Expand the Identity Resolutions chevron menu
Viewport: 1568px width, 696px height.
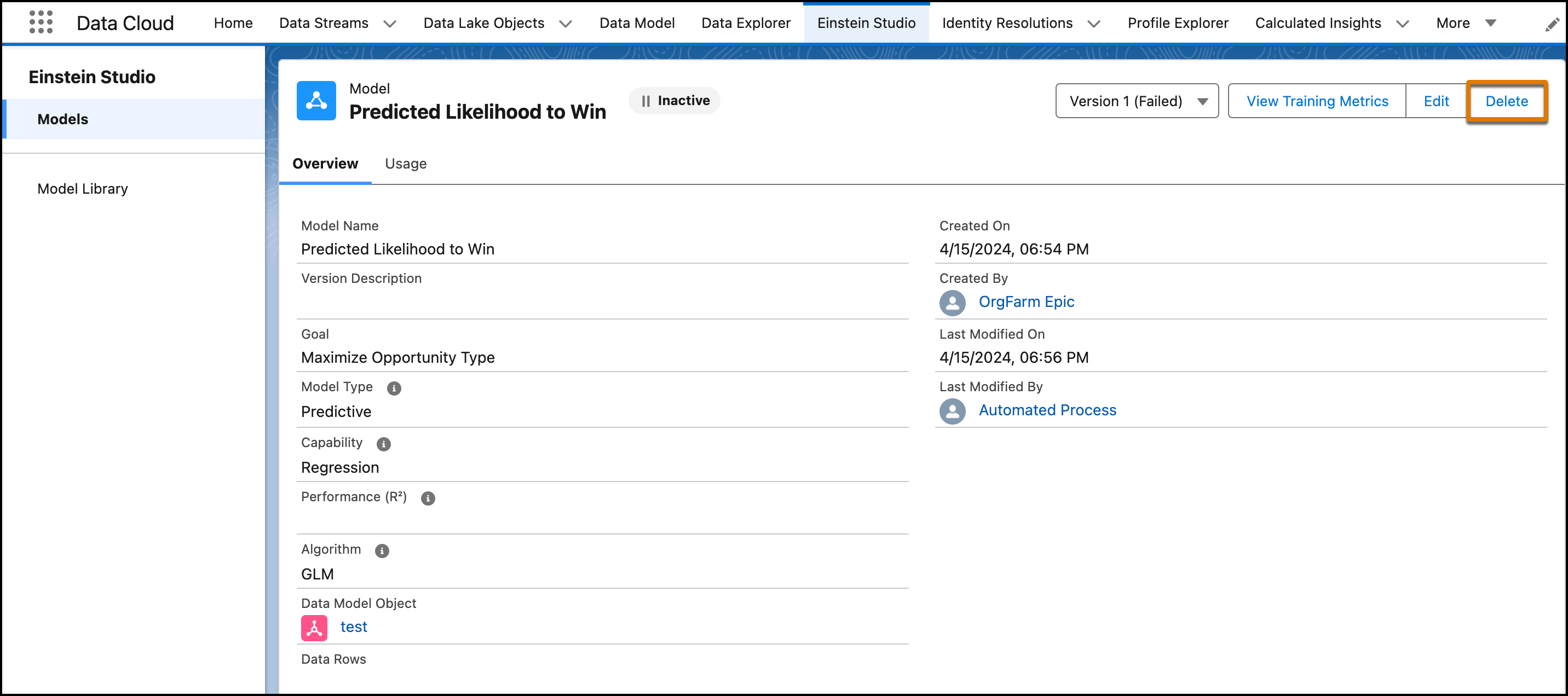pyautogui.click(x=1094, y=24)
